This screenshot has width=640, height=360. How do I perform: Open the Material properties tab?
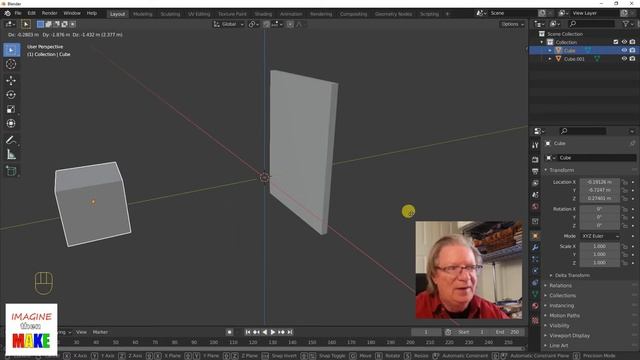(535, 306)
